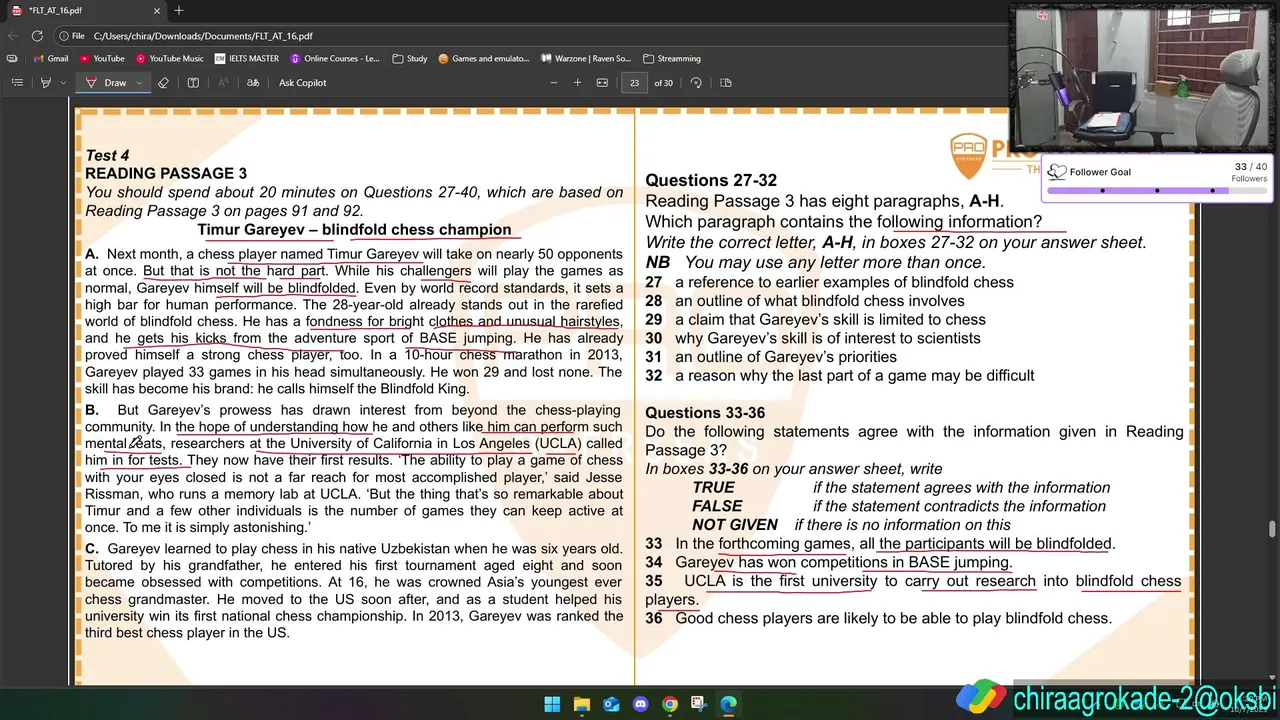Open the Warzone Raven Software bookmark
The image size is (1280, 720).
586,58
